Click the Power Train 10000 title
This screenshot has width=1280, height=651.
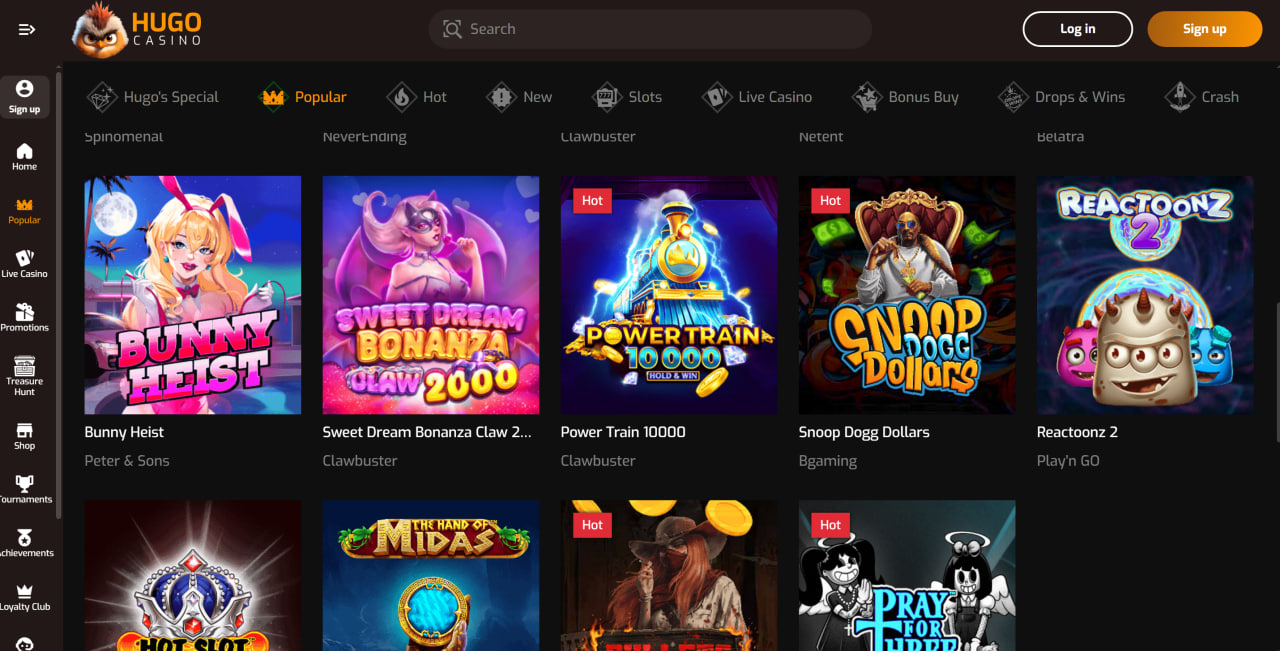tap(623, 432)
